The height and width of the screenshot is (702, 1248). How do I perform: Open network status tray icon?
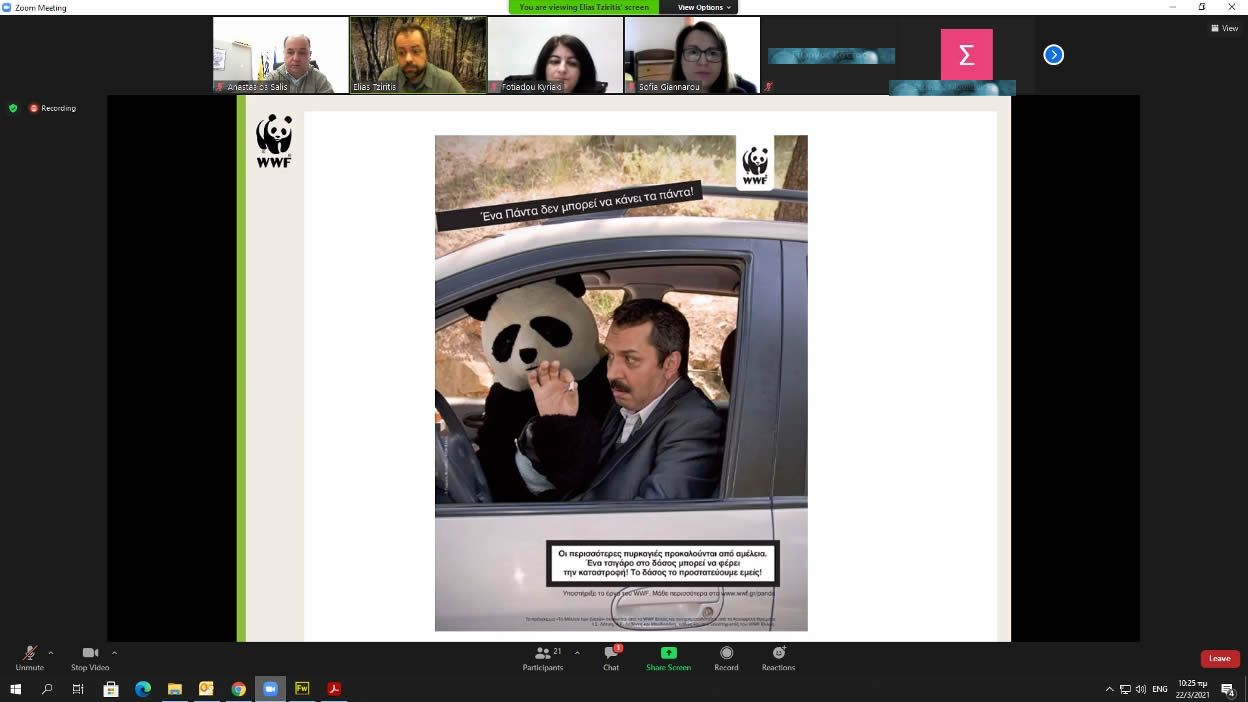point(1125,689)
